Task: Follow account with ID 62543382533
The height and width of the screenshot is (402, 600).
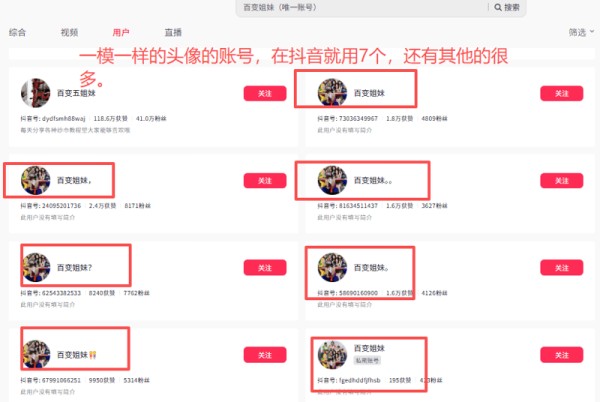Action: coord(265,268)
